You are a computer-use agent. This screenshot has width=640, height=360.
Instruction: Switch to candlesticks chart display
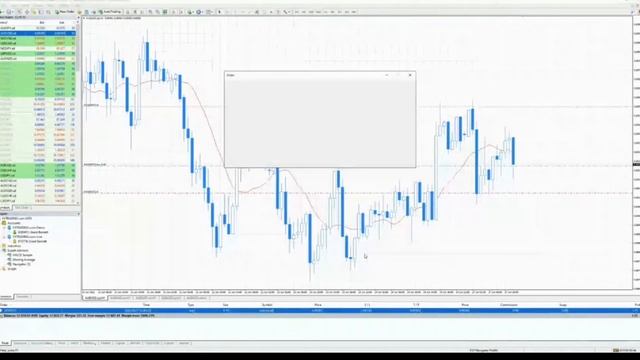135,12
